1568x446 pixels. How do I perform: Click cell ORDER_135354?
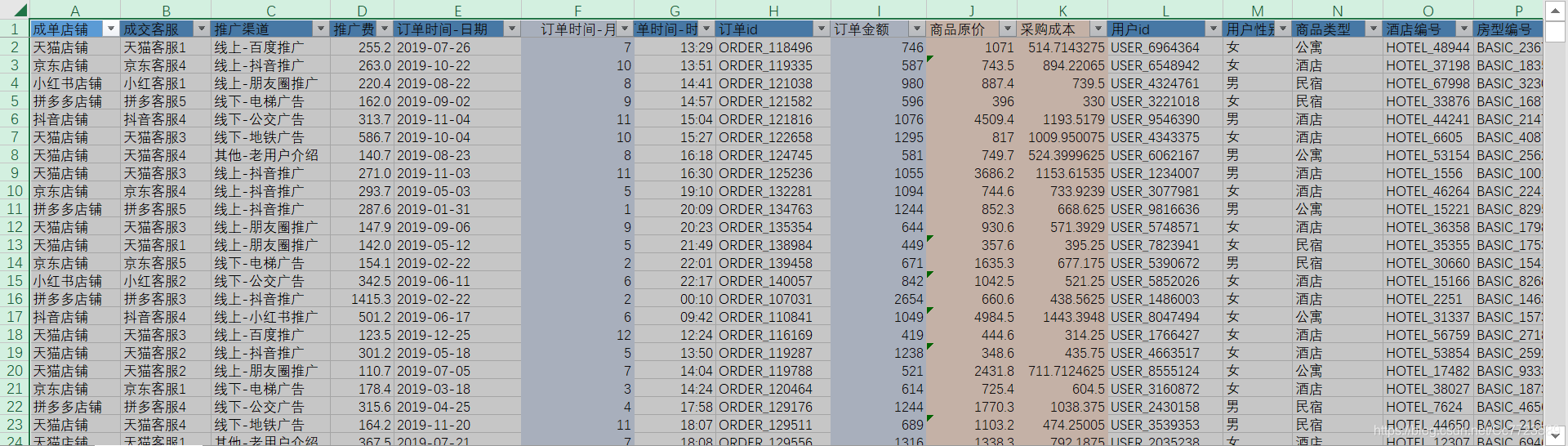click(773, 227)
